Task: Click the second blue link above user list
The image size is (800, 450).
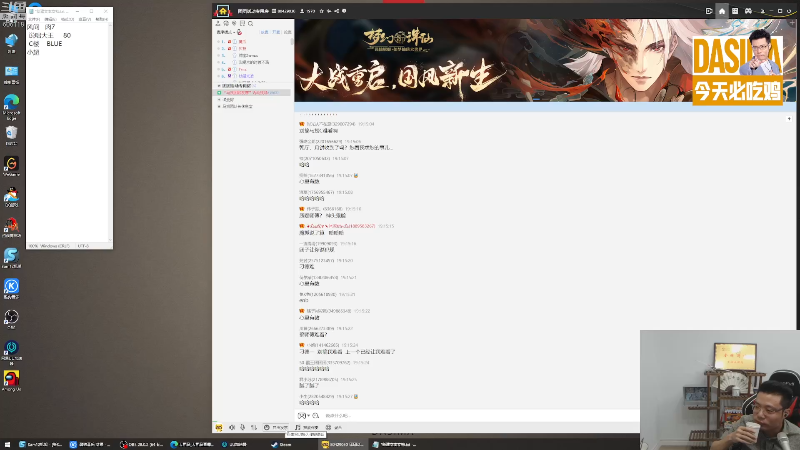Action: (276, 32)
